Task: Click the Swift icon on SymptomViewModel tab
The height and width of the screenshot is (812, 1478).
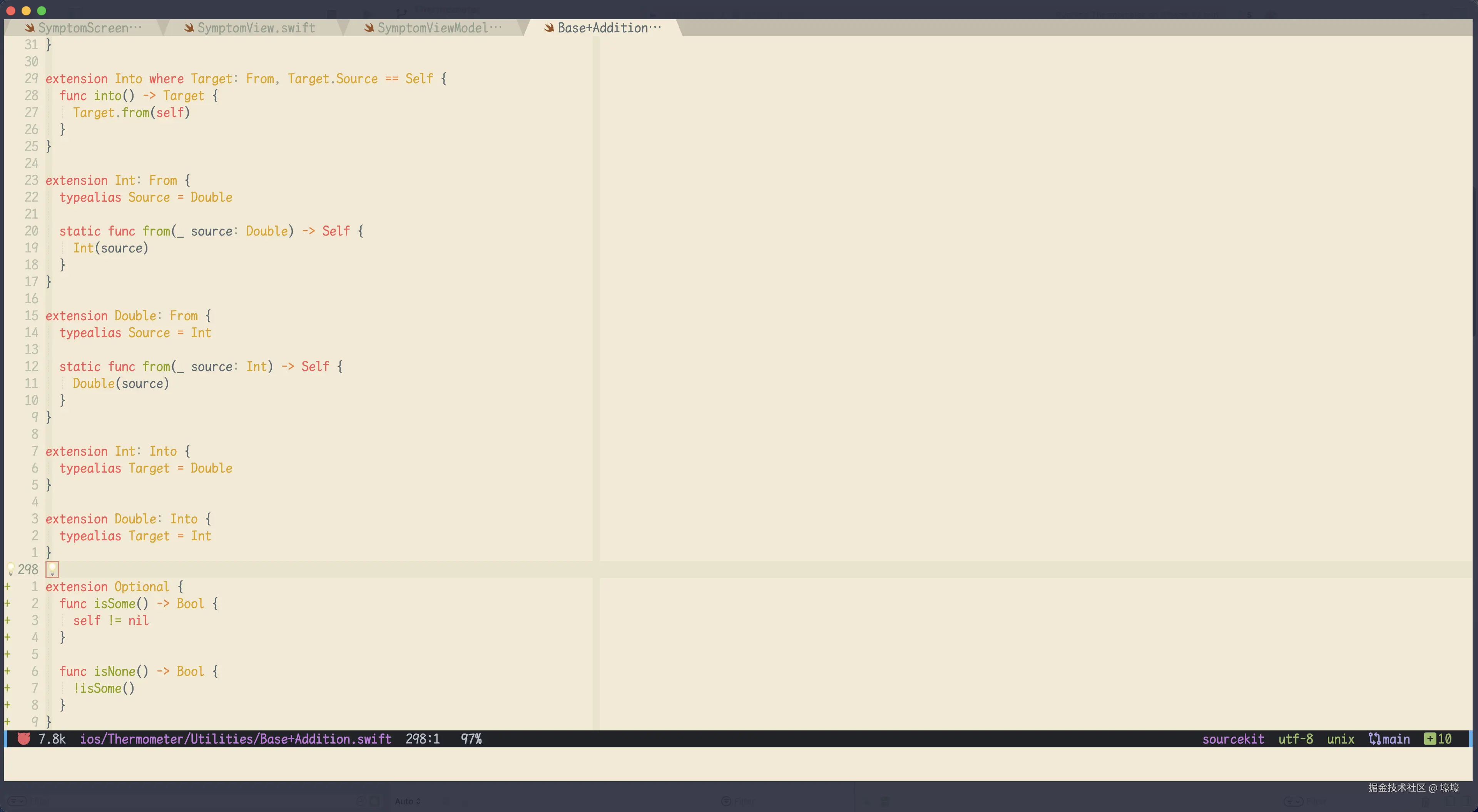Action: [369, 28]
